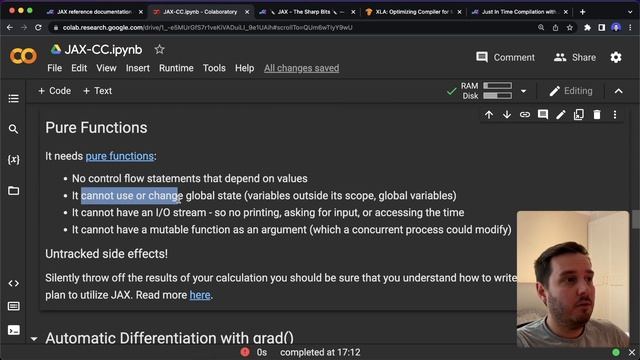Share page from address bar icon
The width and height of the screenshot is (640, 360).
coord(556,27)
